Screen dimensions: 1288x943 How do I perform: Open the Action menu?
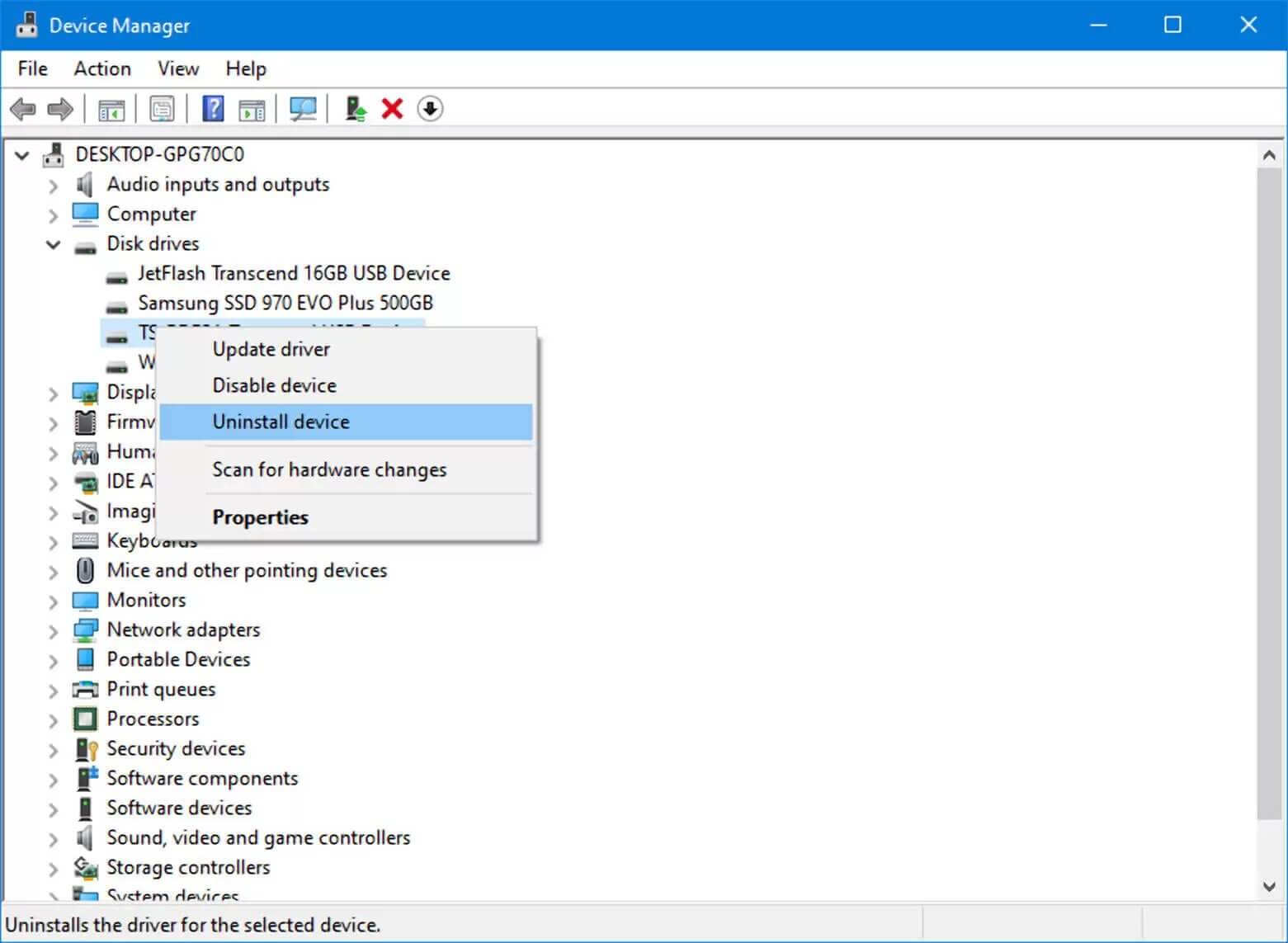[101, 68]
